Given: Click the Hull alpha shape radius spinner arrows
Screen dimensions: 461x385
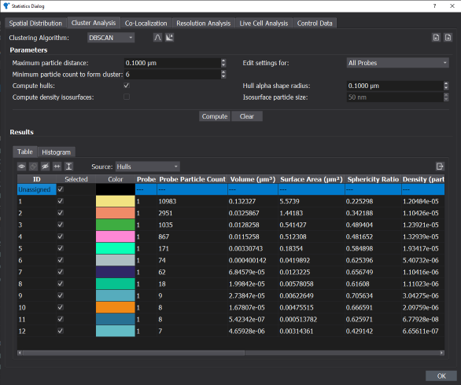Looking at the screenshot, I should (446, 86).
